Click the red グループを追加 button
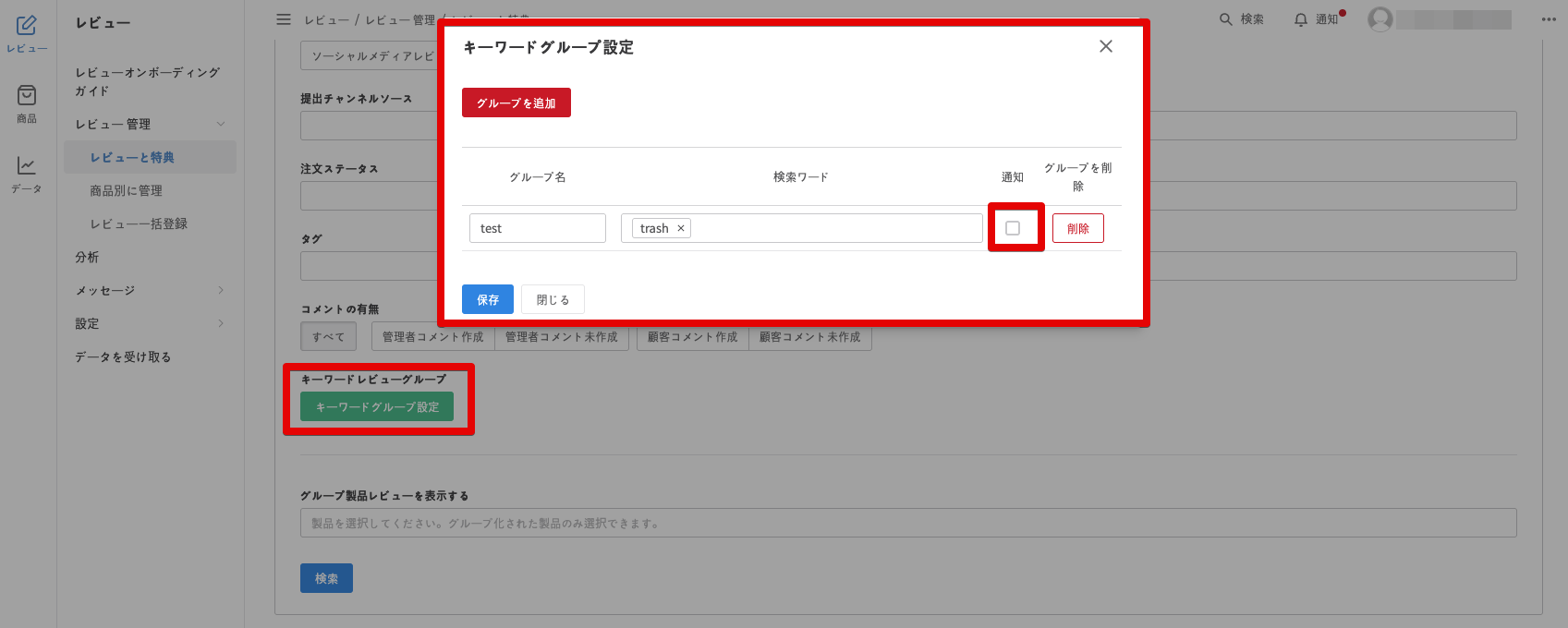Screen dimensions: 1568x628 tap(516, 103)
